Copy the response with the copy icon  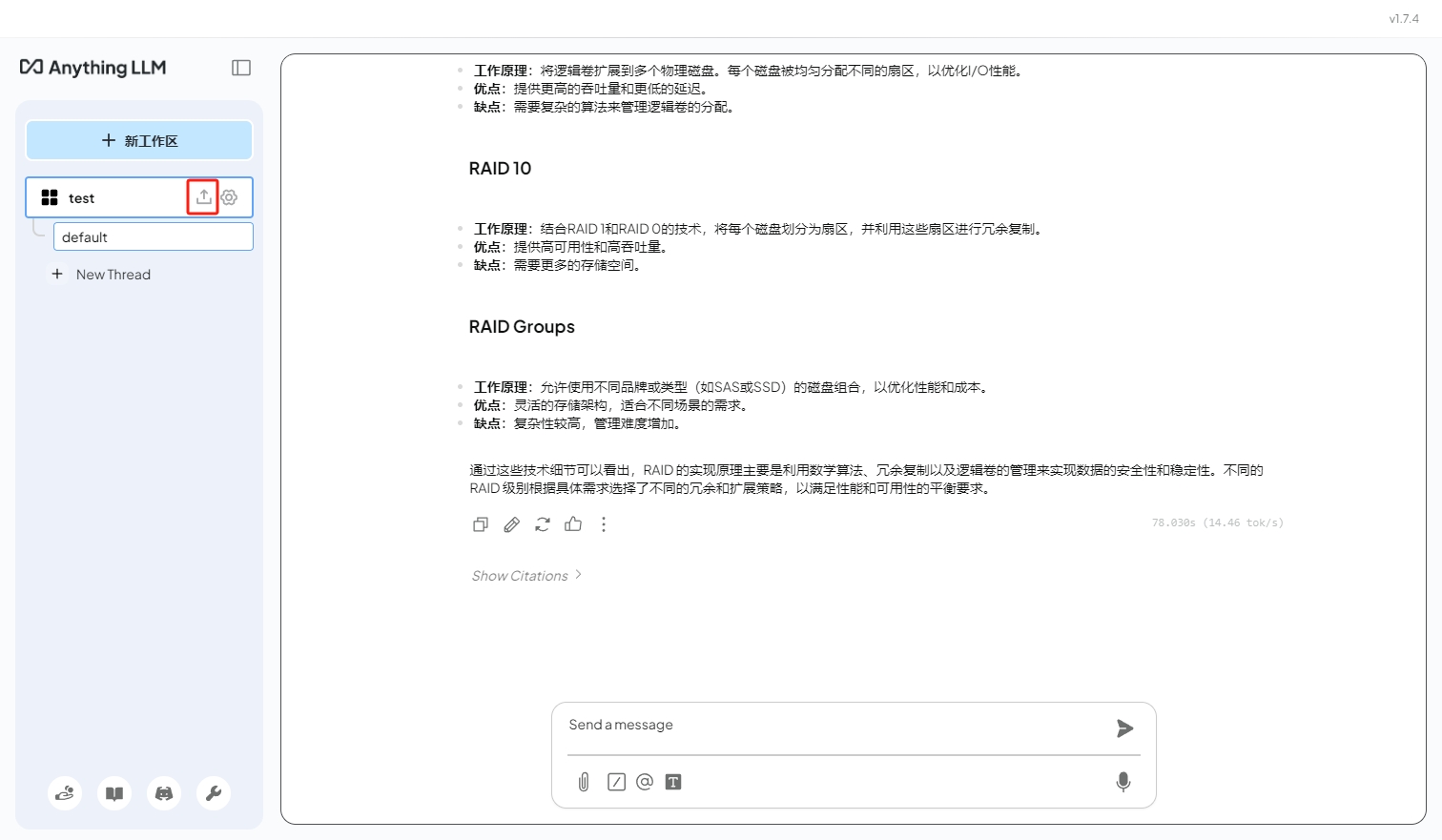(x=481, y=524)
